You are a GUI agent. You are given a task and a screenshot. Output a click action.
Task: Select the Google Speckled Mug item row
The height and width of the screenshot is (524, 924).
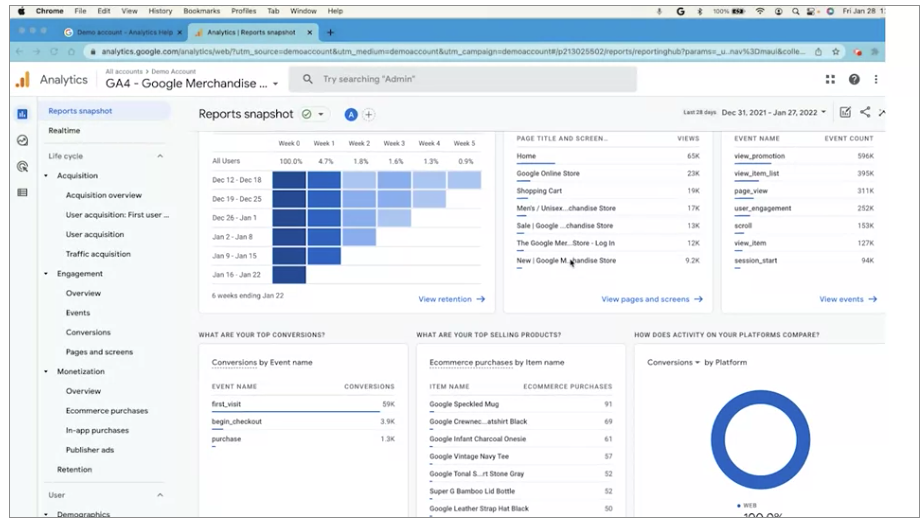(521, 404)
